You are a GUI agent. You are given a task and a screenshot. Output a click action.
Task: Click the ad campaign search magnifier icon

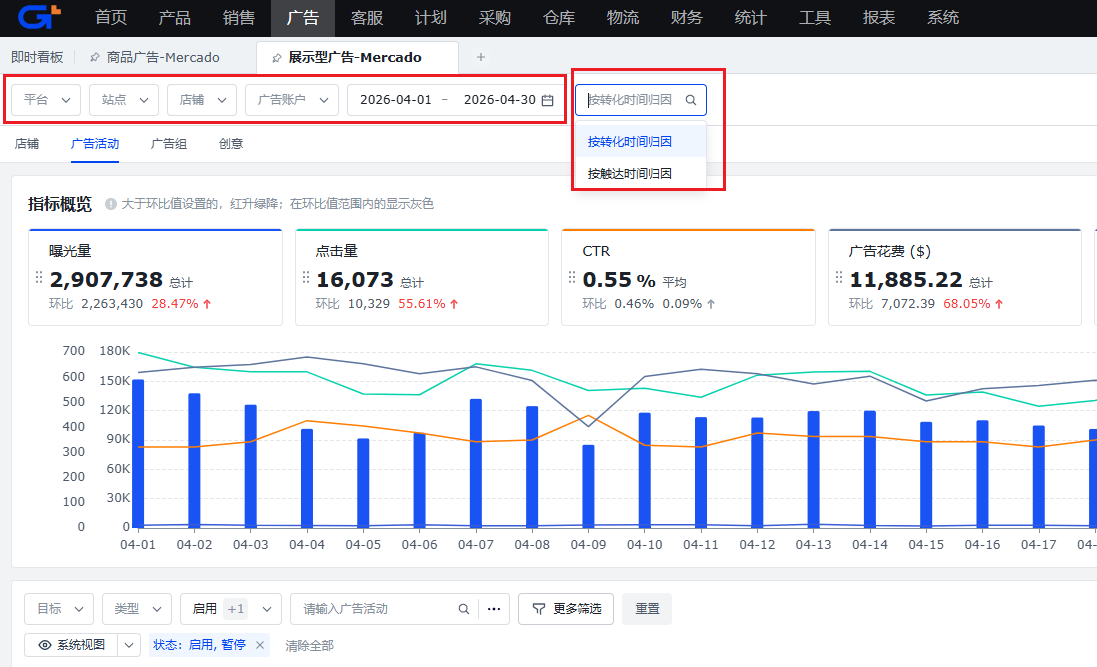464,609
